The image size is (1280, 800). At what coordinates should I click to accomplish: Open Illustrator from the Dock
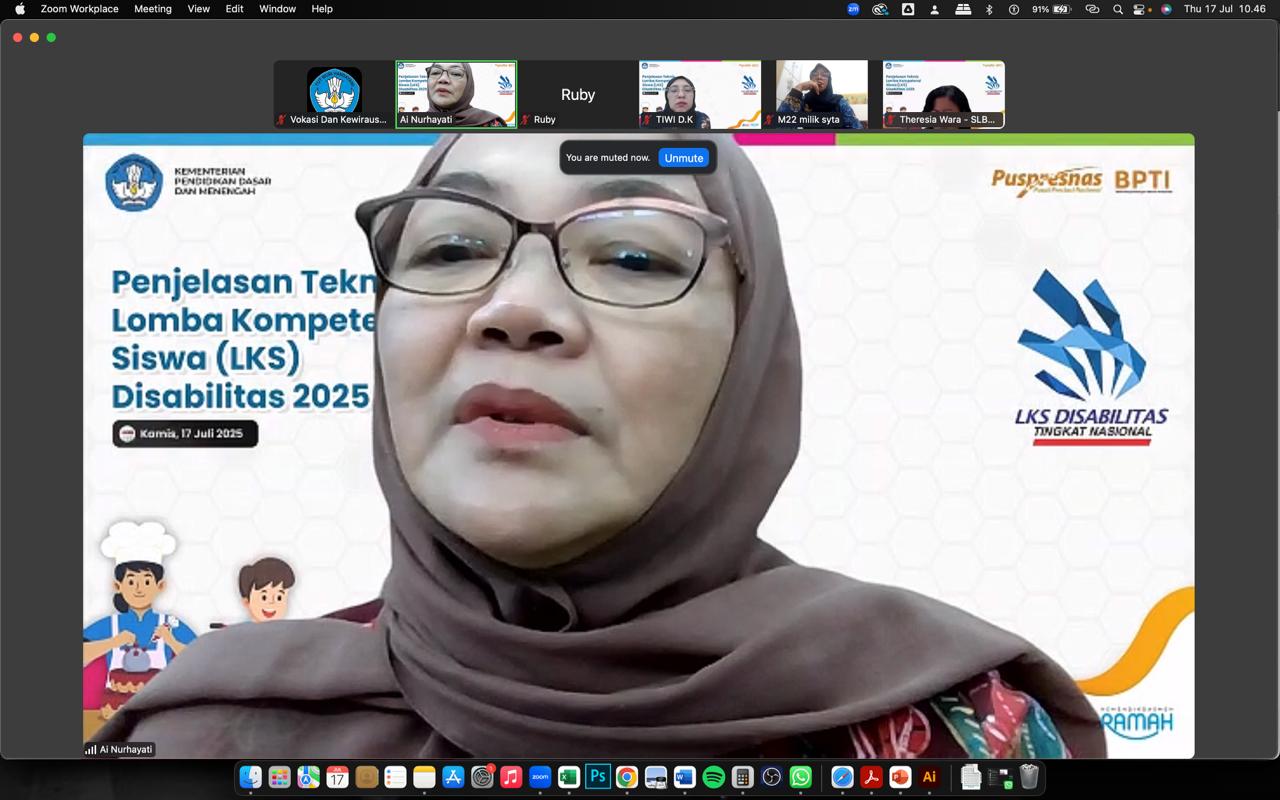click(929, 777)
